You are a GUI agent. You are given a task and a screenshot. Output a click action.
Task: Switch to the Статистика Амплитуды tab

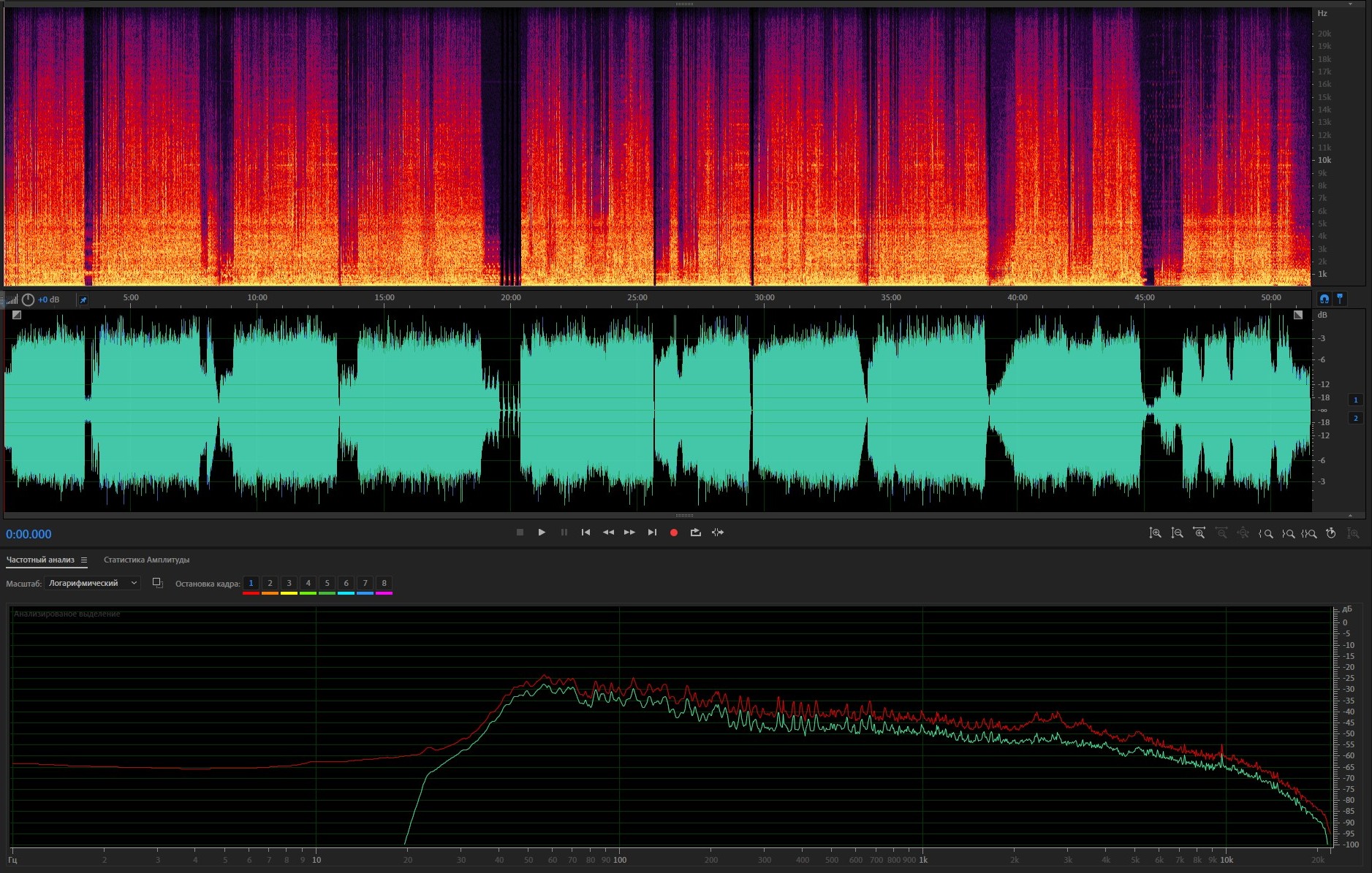click(x=146, y=560)
